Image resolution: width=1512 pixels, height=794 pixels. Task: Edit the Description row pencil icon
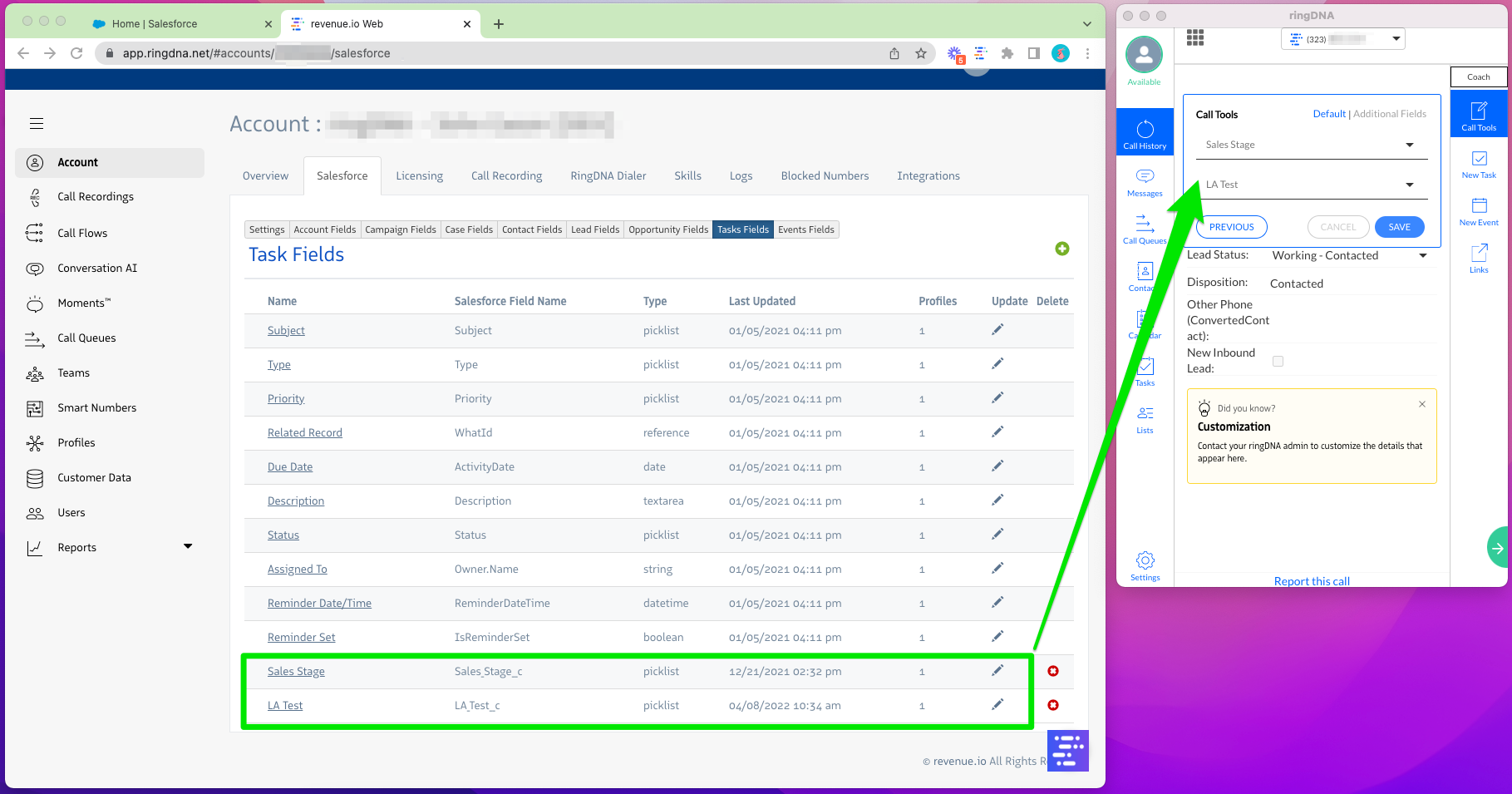point(997,501)
